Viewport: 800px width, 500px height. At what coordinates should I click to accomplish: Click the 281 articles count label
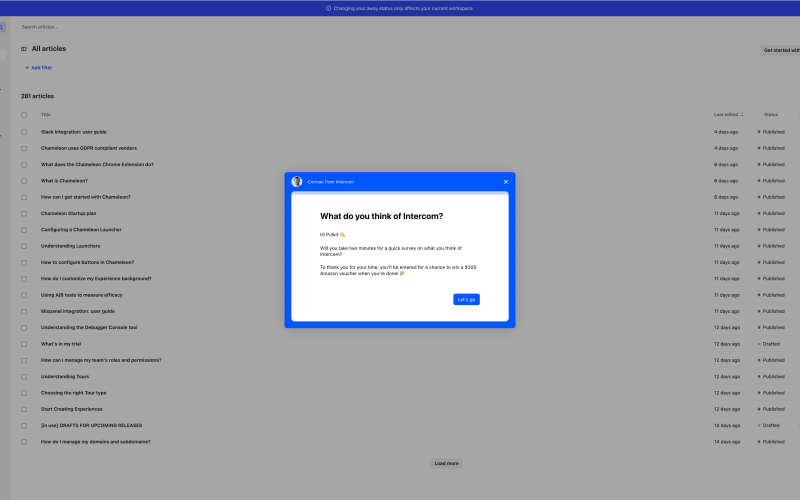(x=37, y=96)
